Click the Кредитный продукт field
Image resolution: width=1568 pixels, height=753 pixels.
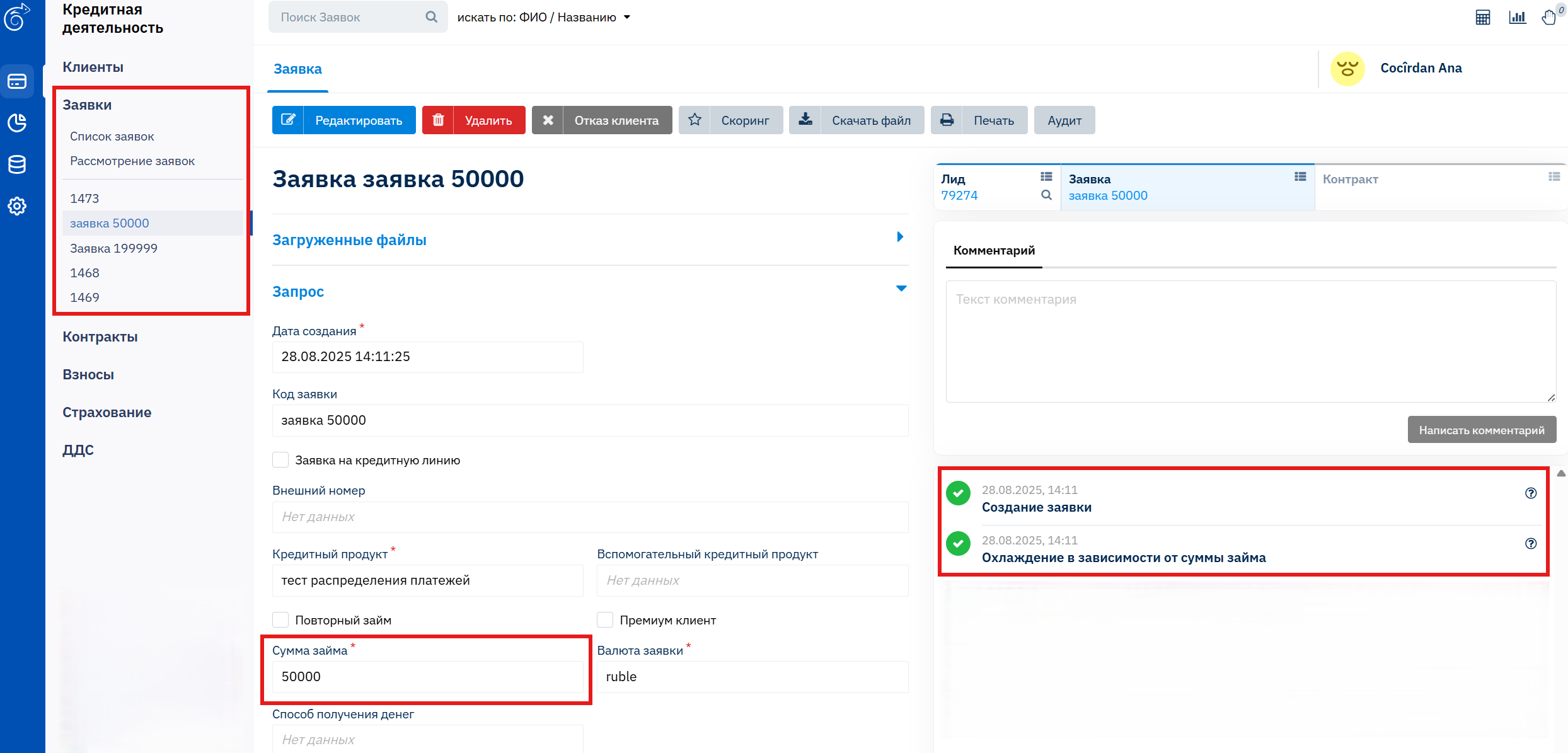428,580
